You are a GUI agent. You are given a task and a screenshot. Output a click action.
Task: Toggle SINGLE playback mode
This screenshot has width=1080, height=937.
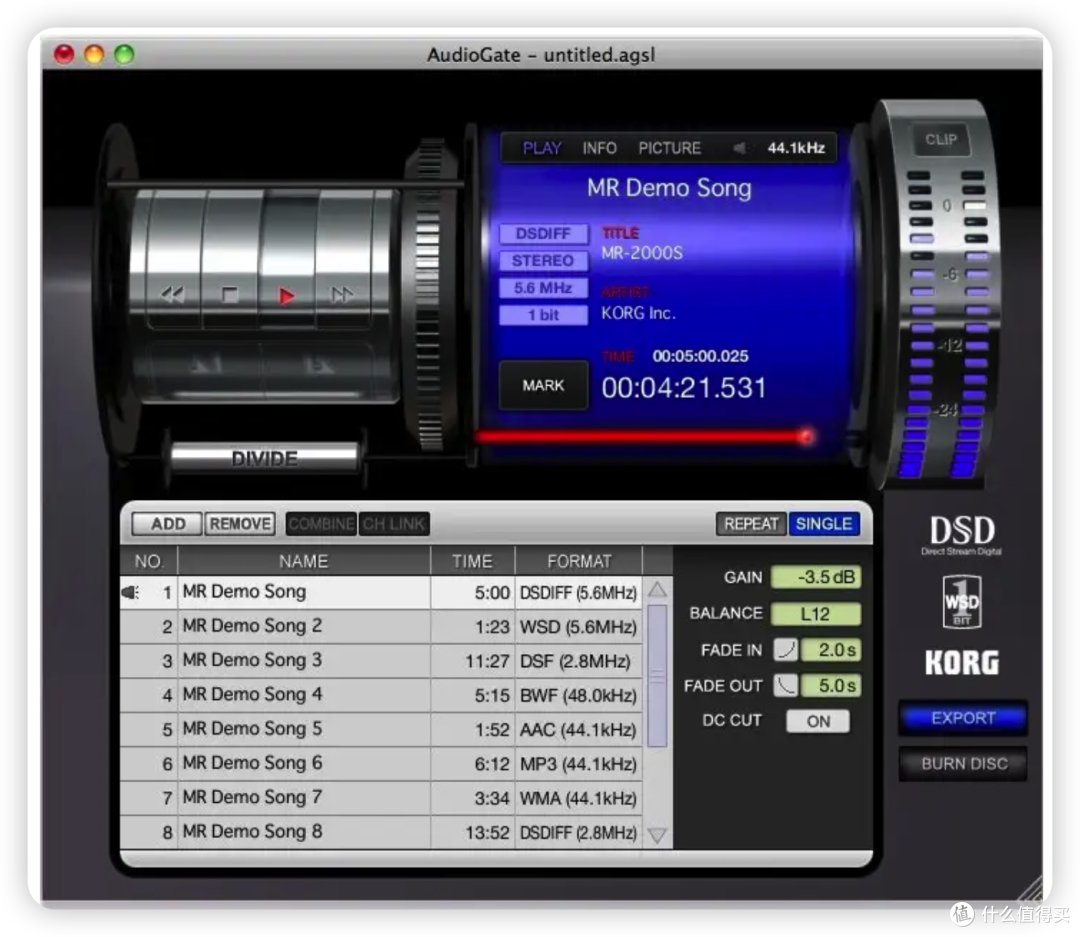click(824, 524)
